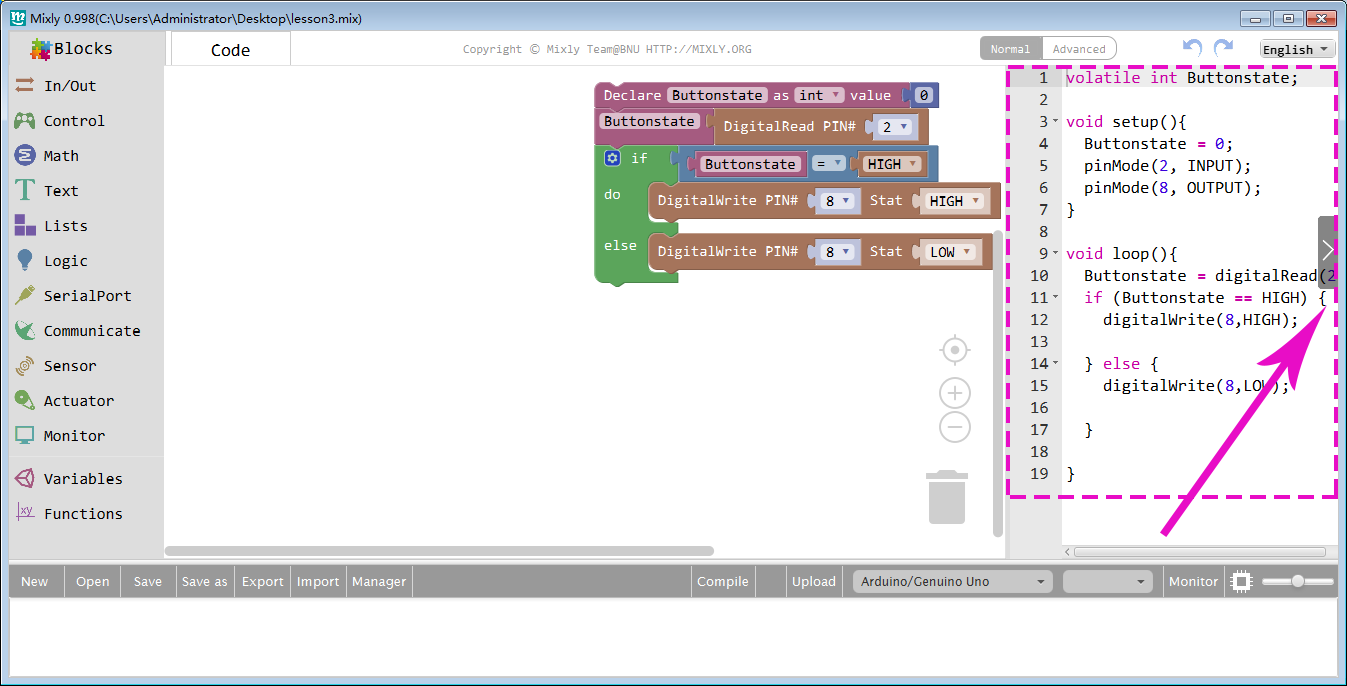
Task: Open the Text block category
Action: pos(61,191)
